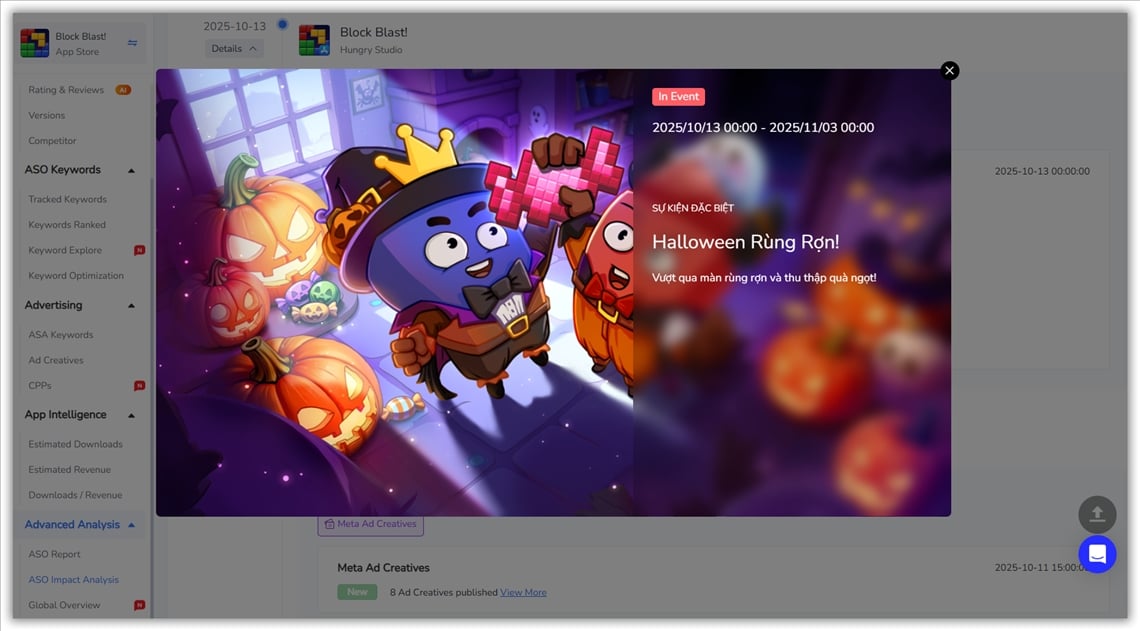Collapse the ASO Keywords section
The image size is (1140, 631).
coord(131,171)
